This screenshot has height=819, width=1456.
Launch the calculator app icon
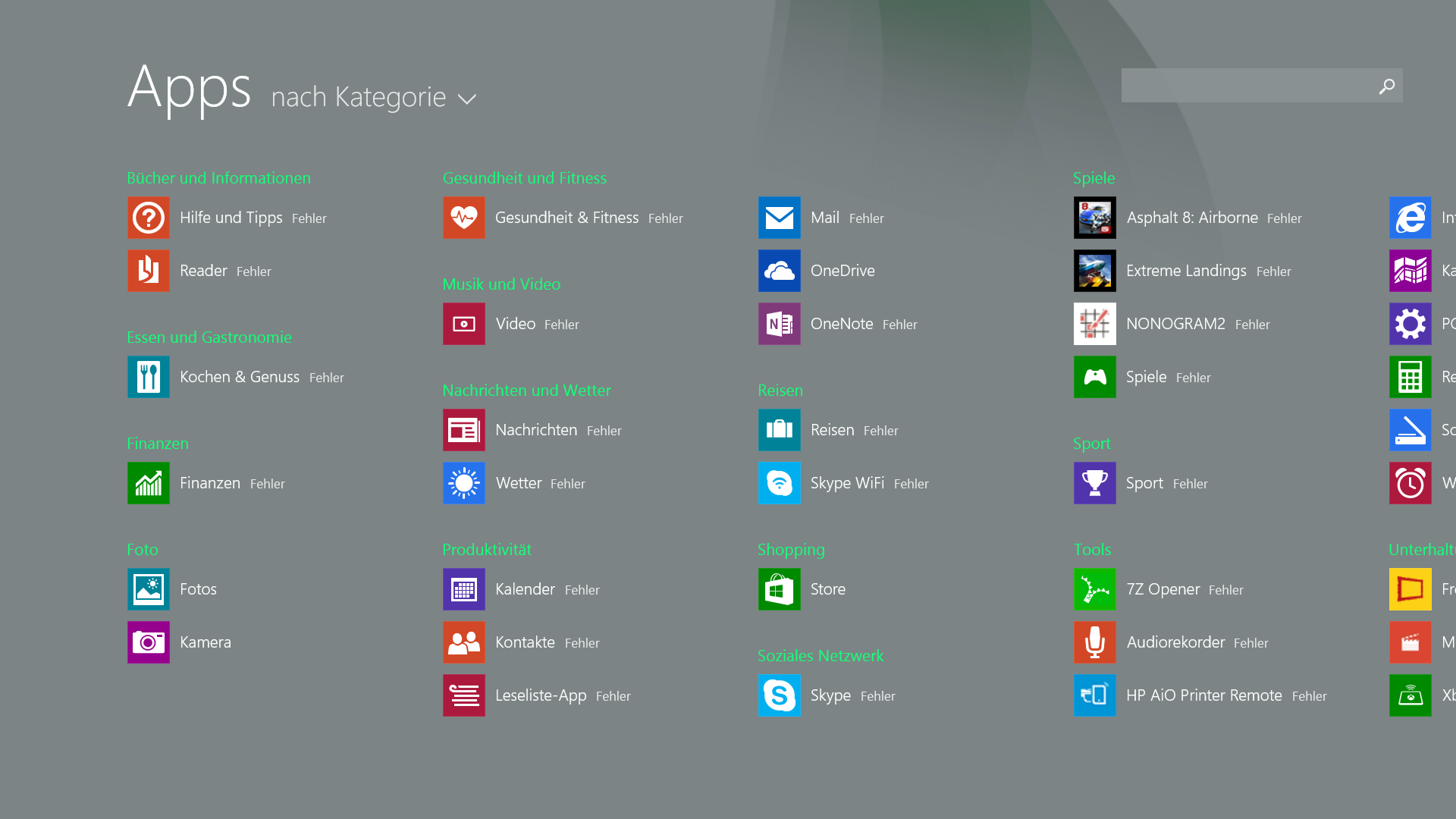coord(1410,377)
